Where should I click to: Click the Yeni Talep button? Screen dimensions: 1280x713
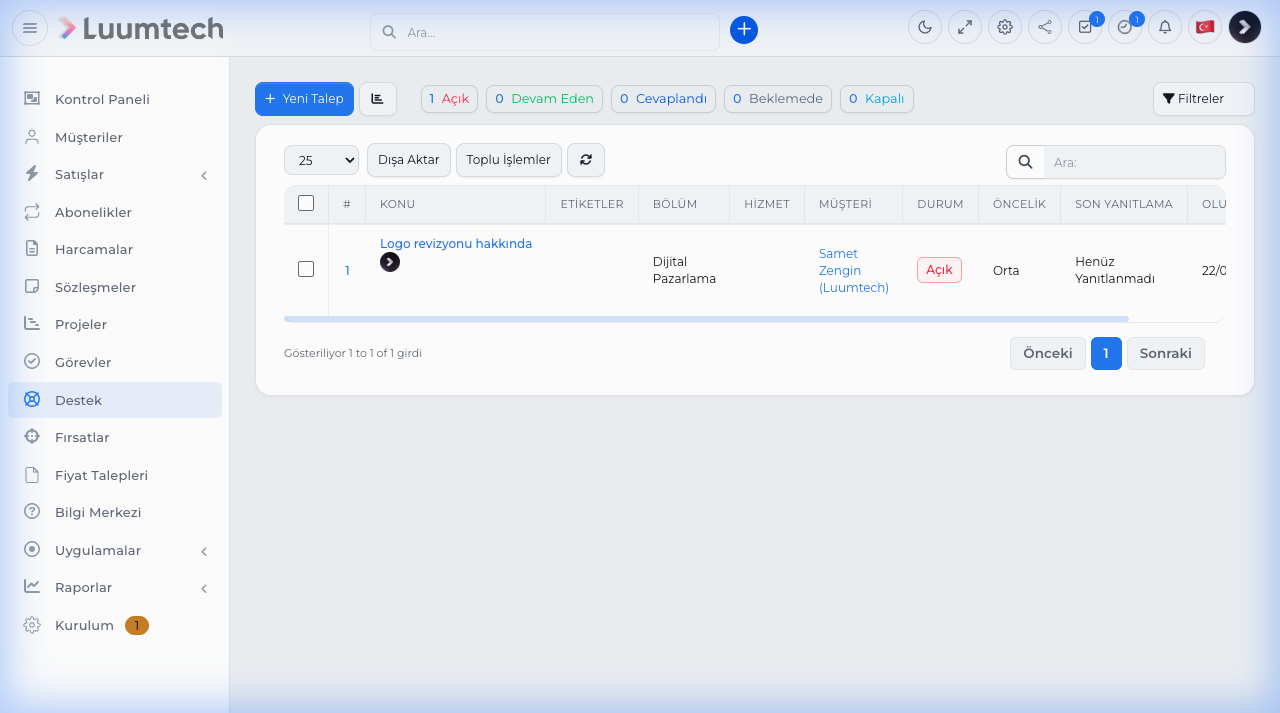(x=304, y=99)
